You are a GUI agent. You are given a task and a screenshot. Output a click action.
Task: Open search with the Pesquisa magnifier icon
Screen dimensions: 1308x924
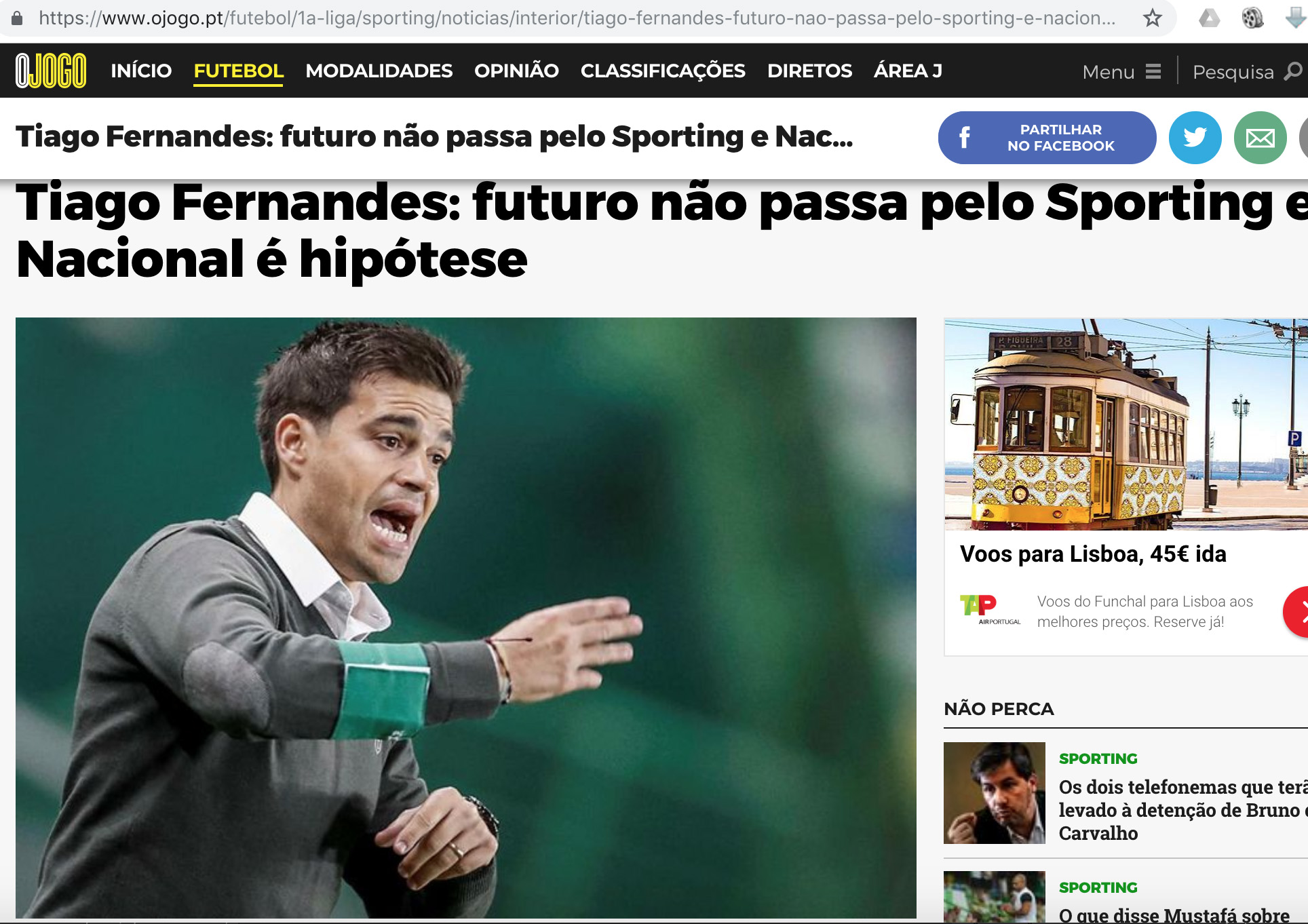pyautogui.click(x=1293, y=71)
